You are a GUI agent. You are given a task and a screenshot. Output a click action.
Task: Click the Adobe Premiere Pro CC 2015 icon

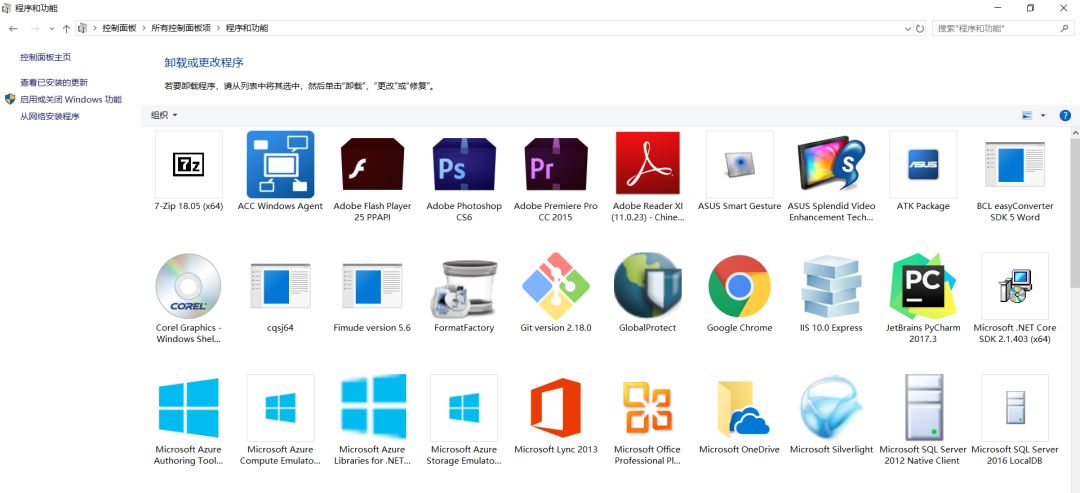(x=555, y=165)
